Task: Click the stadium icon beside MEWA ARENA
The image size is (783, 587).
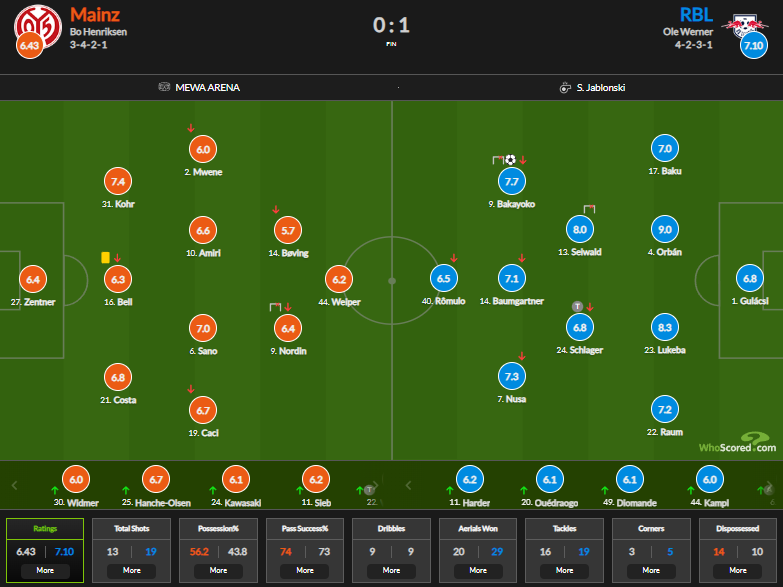Action: click(x=164, y=87)
